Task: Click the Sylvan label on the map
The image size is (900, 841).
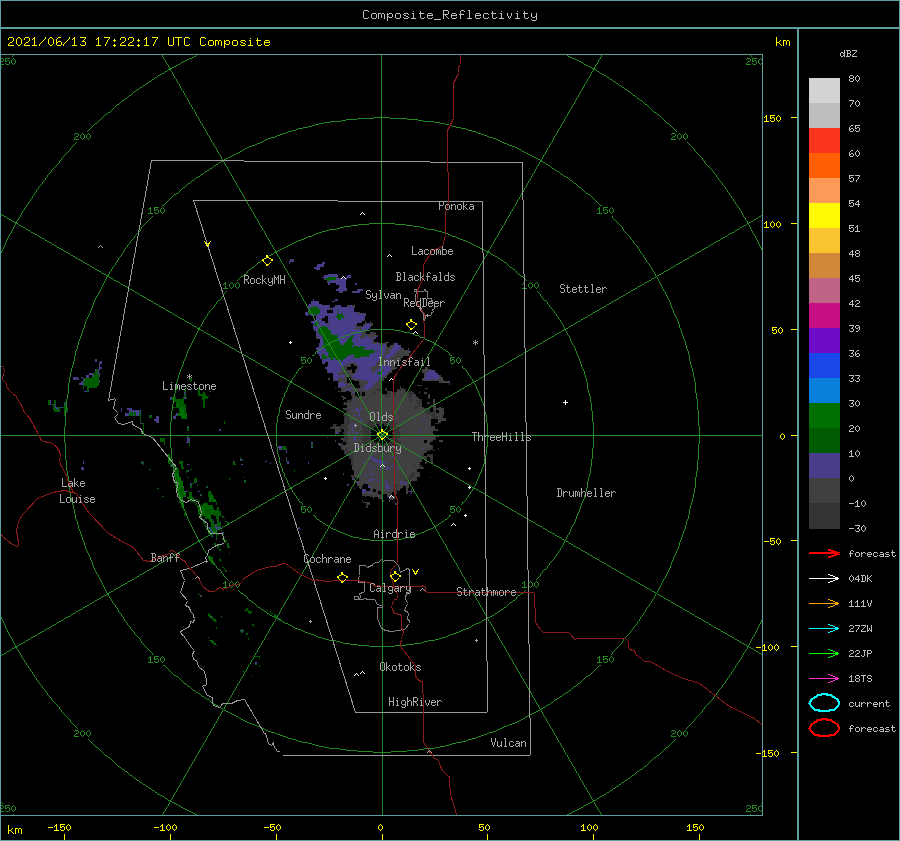Action: click(x=383, y=295)
